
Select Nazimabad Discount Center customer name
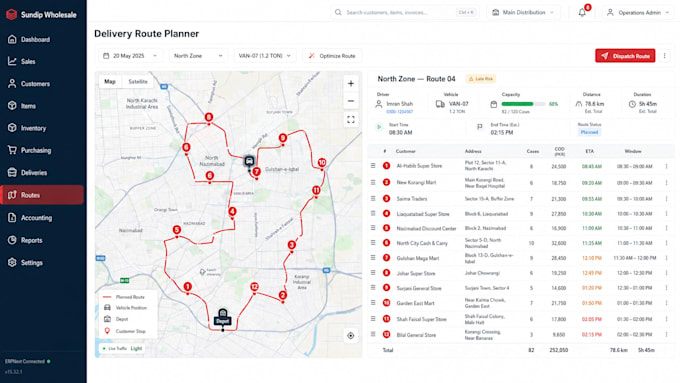coord(426,228)
